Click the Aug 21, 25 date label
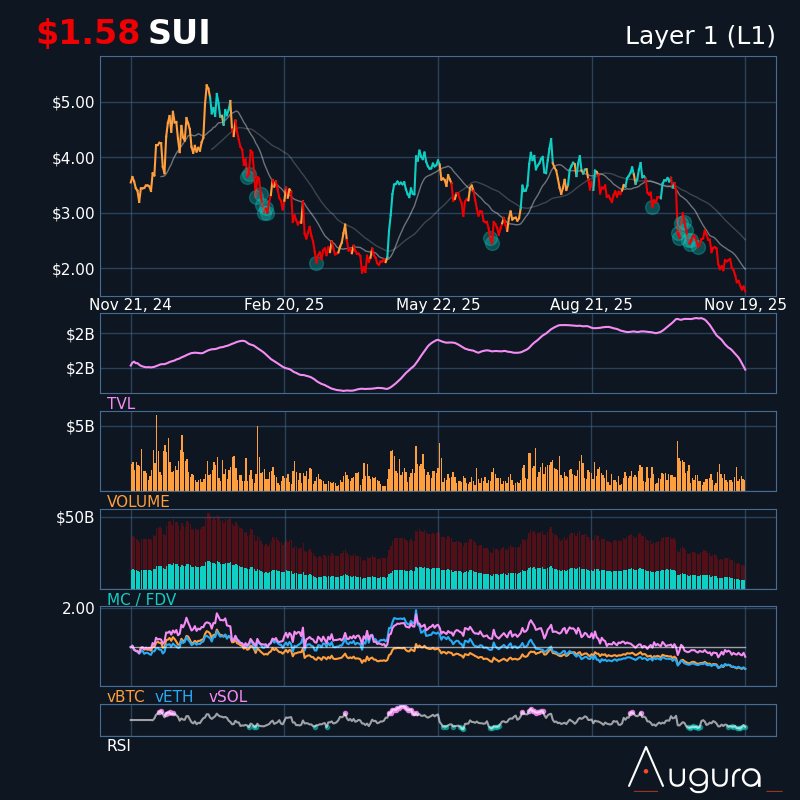The height and width of the screenshot is (800, 800). pyautogui.click(x=591, y=305)
